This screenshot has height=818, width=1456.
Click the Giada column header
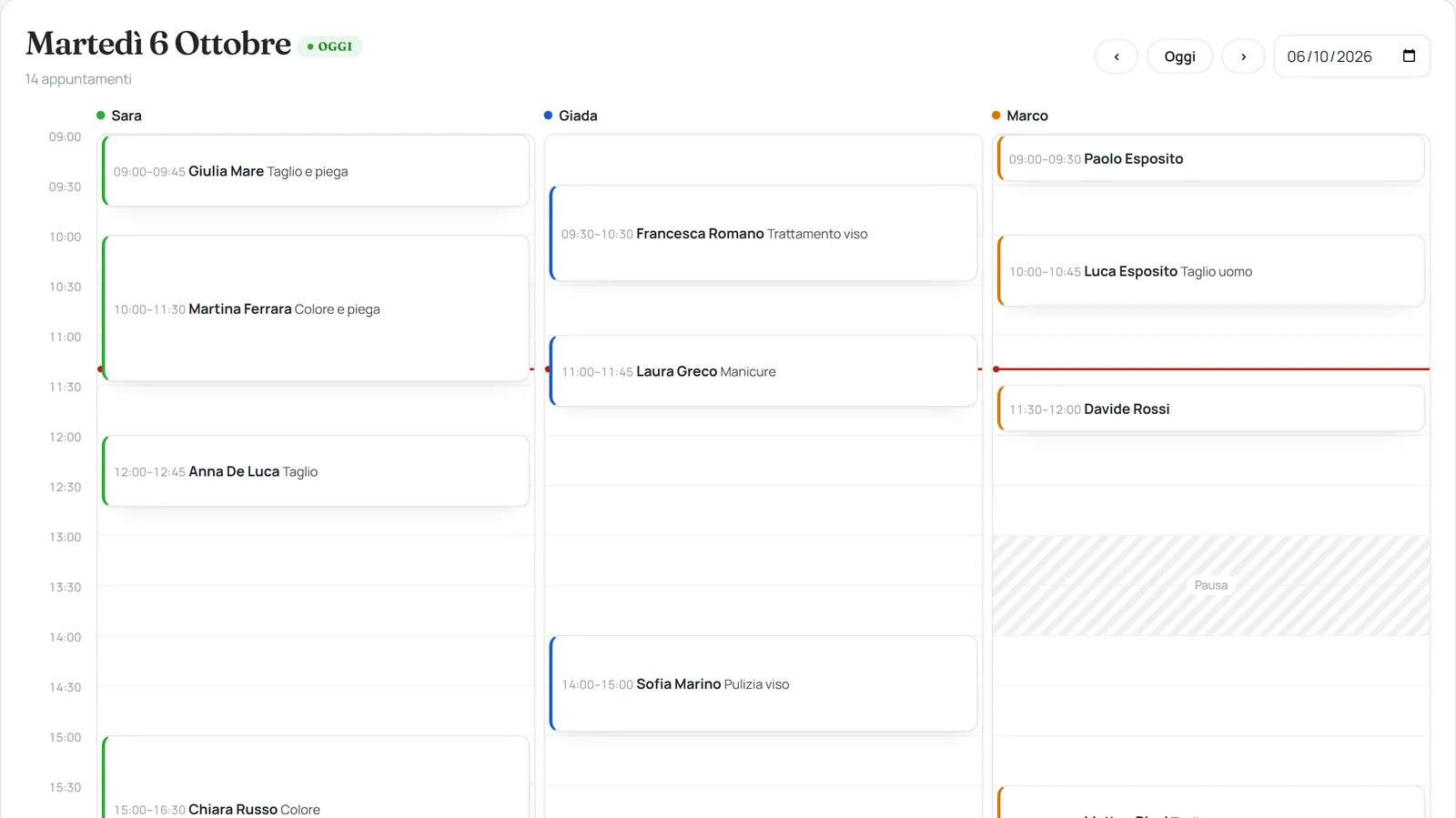571,116
